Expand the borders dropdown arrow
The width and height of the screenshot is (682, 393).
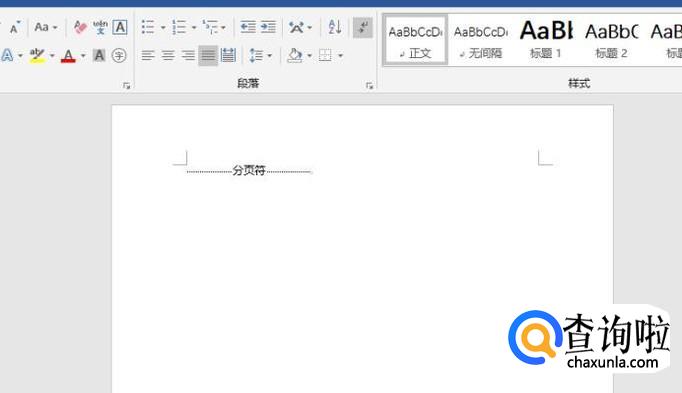pyautogui.click(x=341, y=56)
